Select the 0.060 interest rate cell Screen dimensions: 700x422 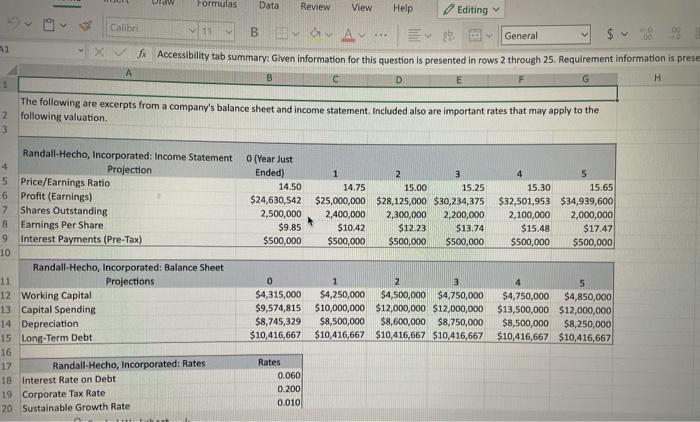tap(270, 376)
